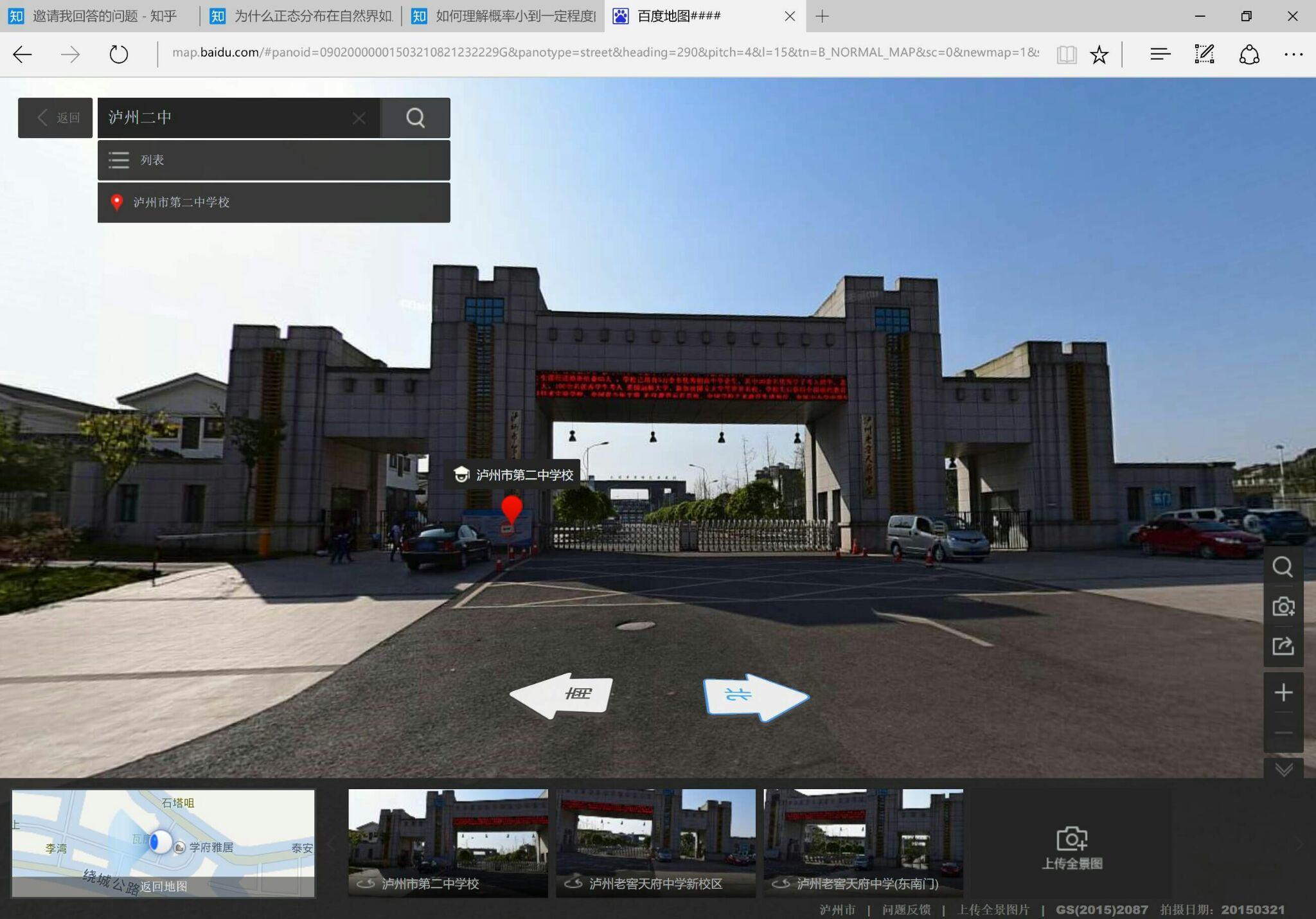Collapse the bottom thumbnail panel chevron
The width and height of the screenshot is (1316, 919).
[x=1283, y=769]
